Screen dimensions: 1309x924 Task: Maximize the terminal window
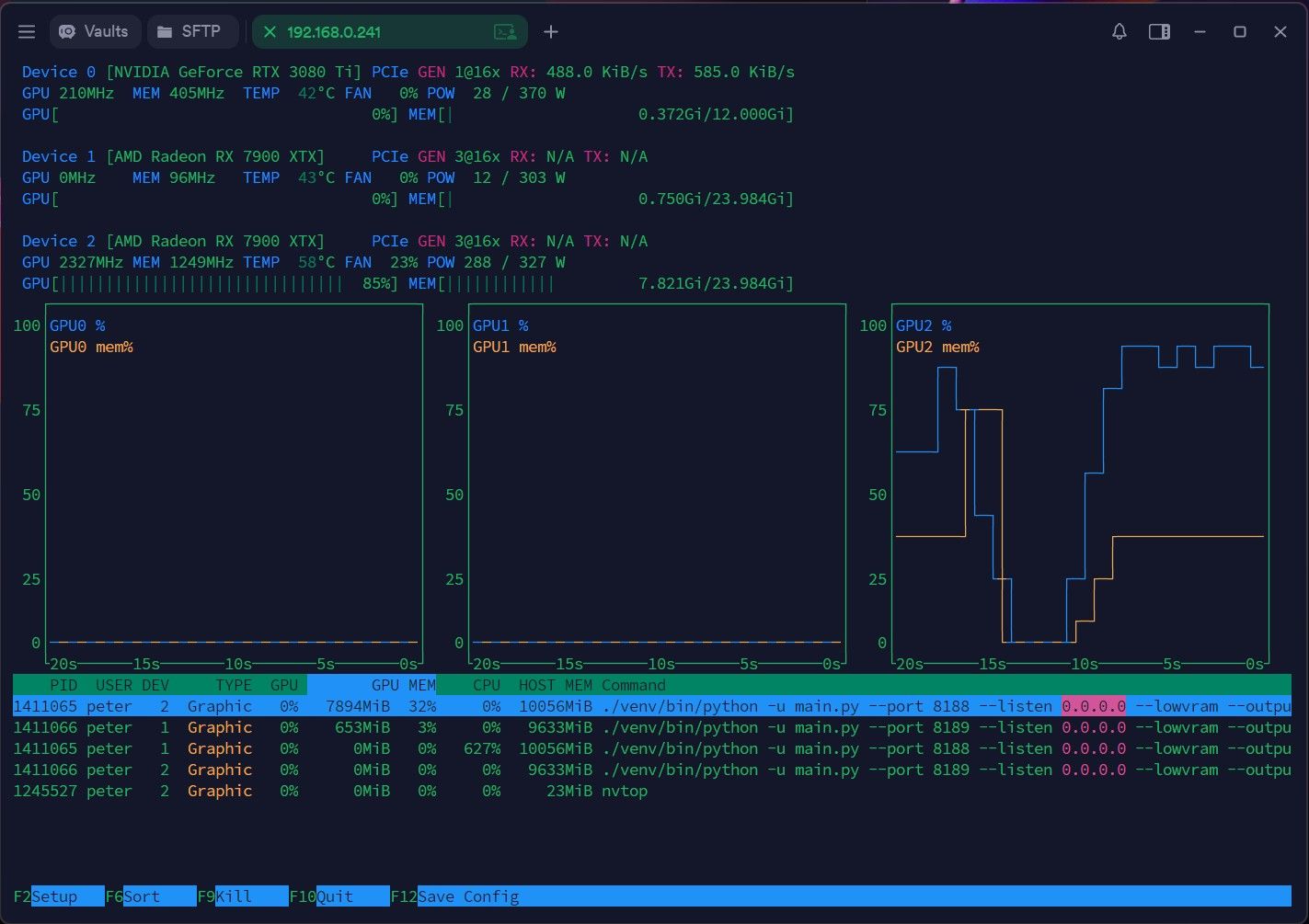click(x=1239, y=31)
